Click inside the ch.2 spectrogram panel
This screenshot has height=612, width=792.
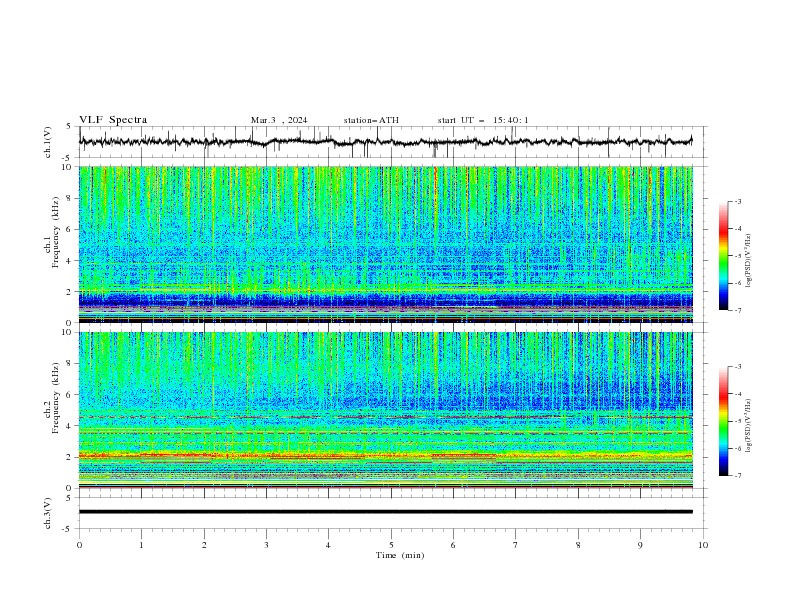pos(386,410)
